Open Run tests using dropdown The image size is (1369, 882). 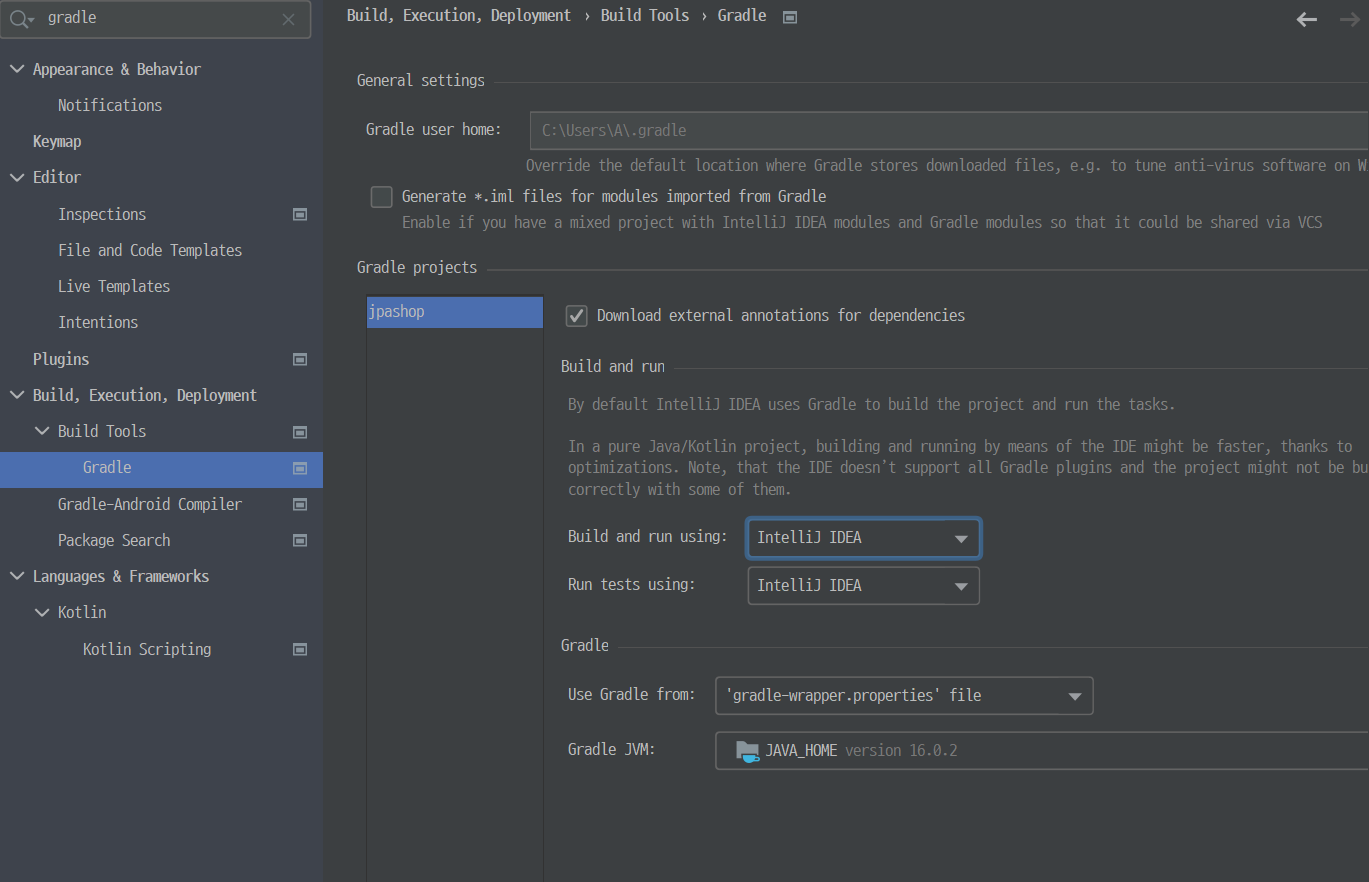pyautogui.click(x=863, y=586)
